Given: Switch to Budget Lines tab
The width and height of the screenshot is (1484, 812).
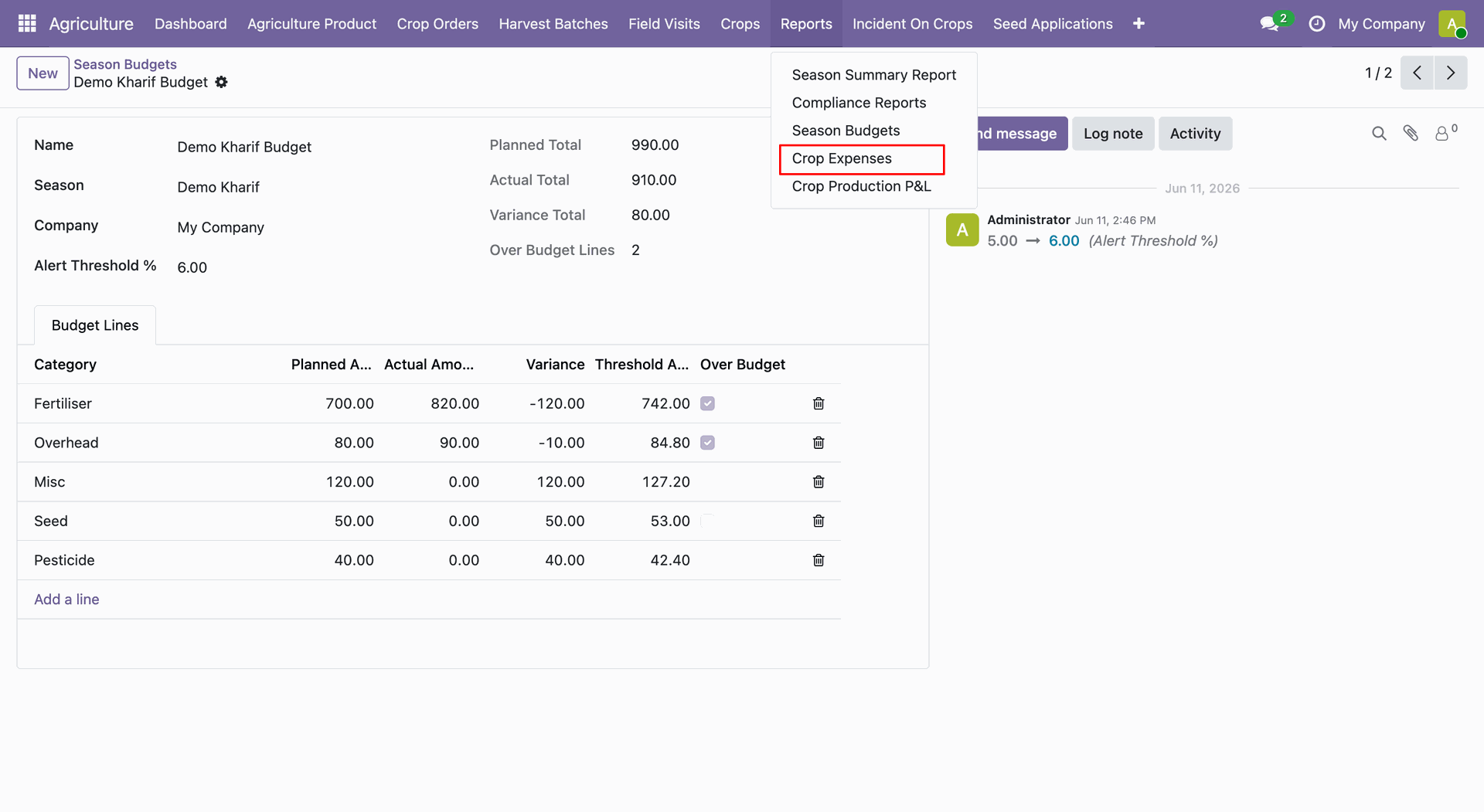Looking at the screenshot, I should point(95,325).
